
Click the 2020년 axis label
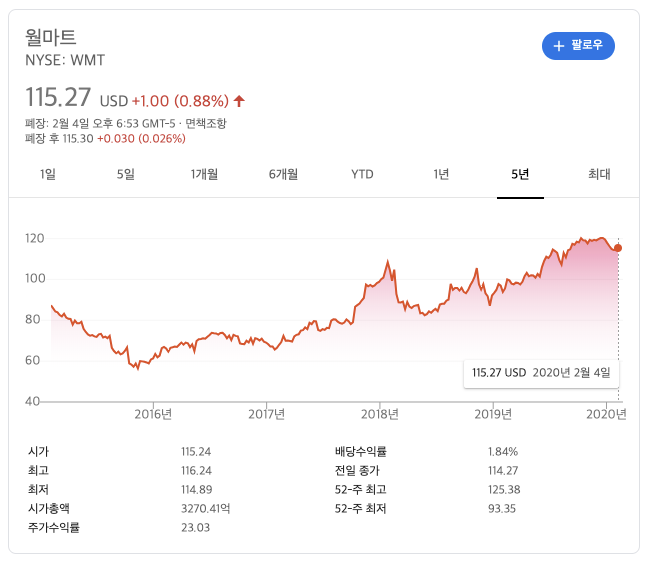(x=606, y=414)
